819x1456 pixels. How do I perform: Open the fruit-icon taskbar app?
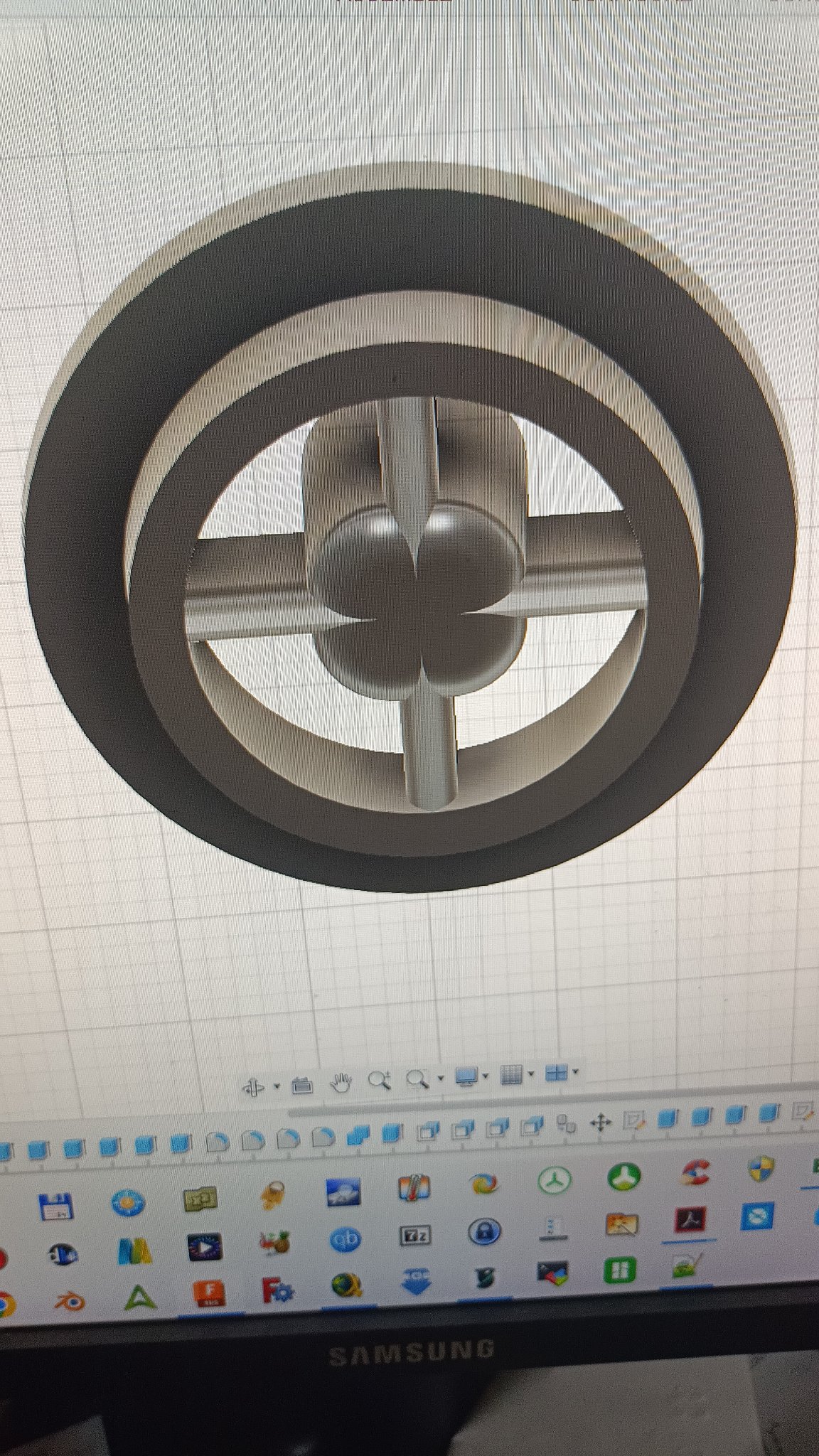coord(276,1243)
